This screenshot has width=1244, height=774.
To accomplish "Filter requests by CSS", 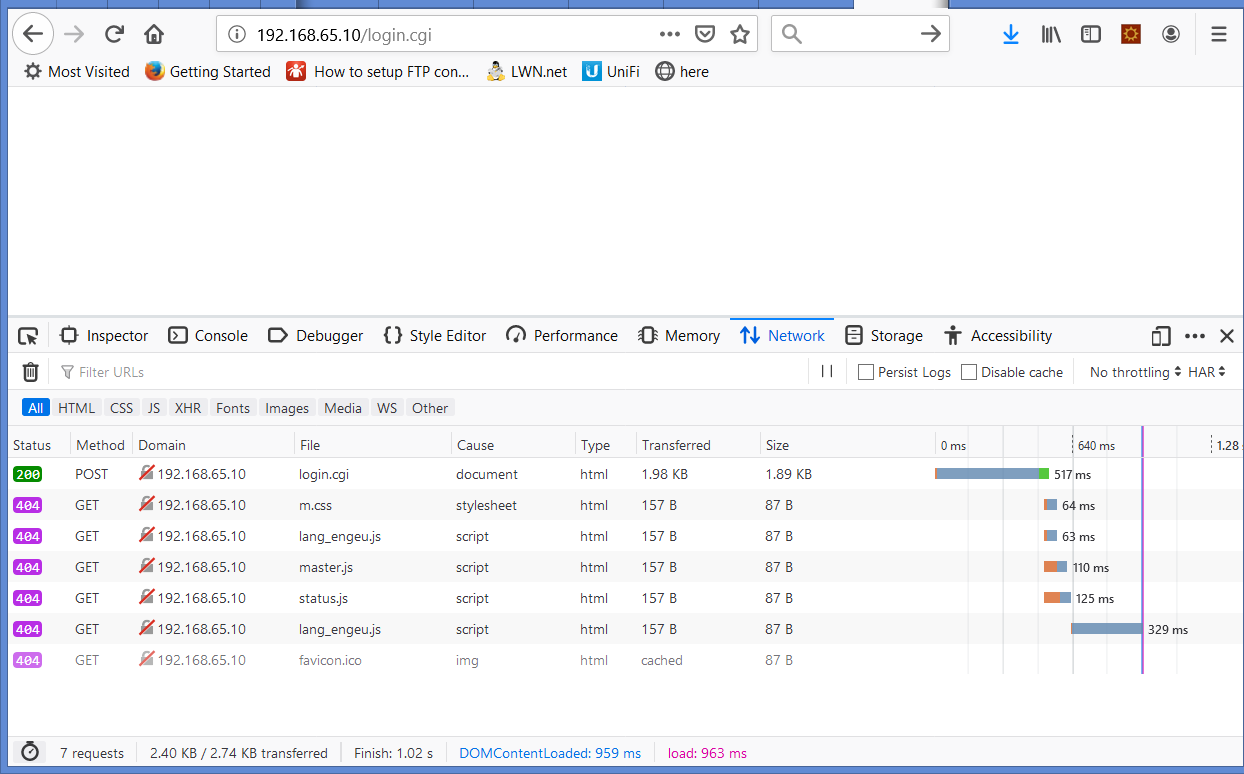I will (121, 408).
